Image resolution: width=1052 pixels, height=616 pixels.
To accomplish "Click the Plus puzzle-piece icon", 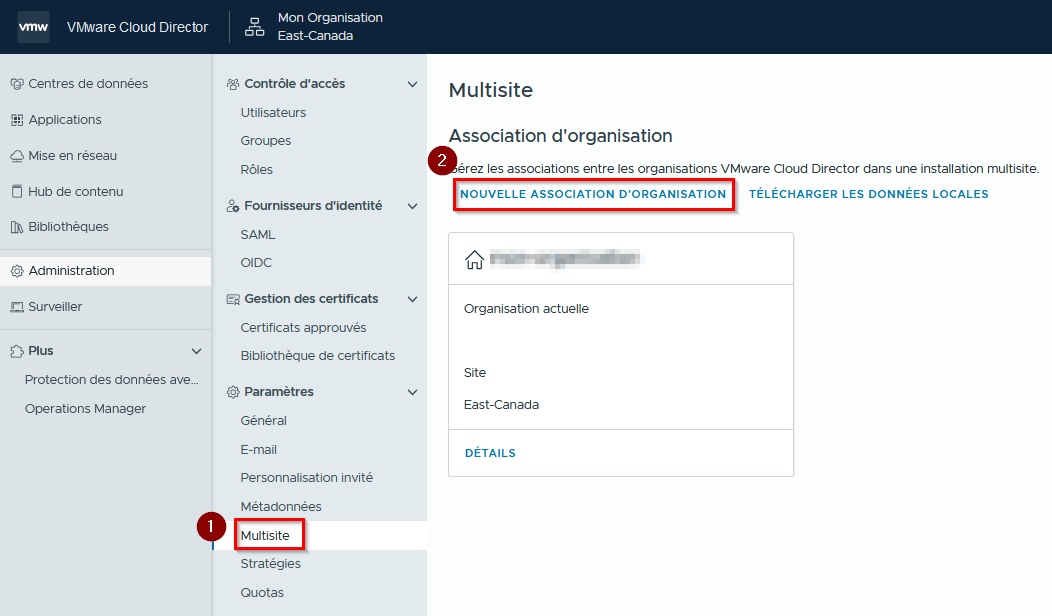I will click(17, 351).
